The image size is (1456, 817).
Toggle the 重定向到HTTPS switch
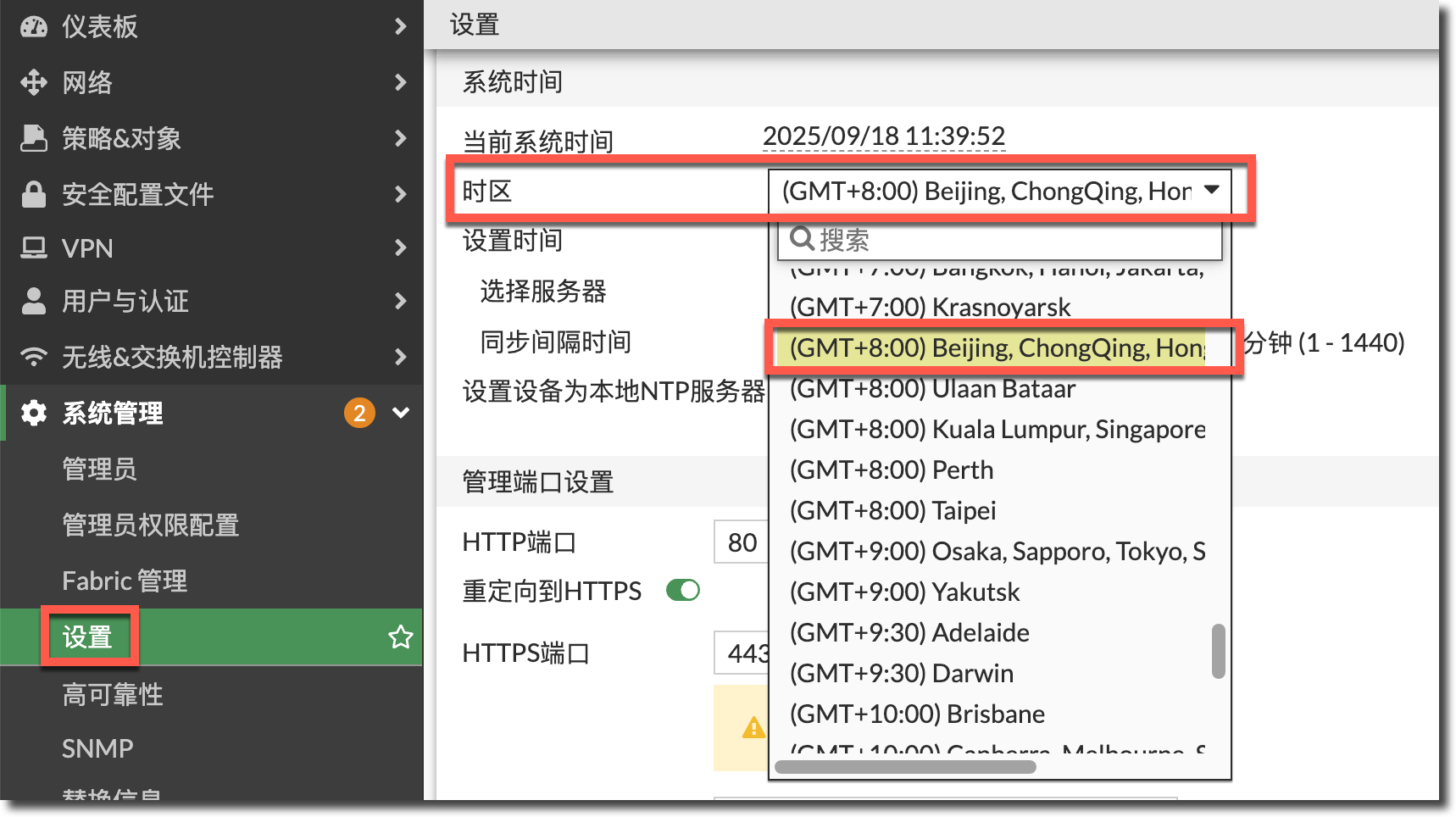pos(682,590)
